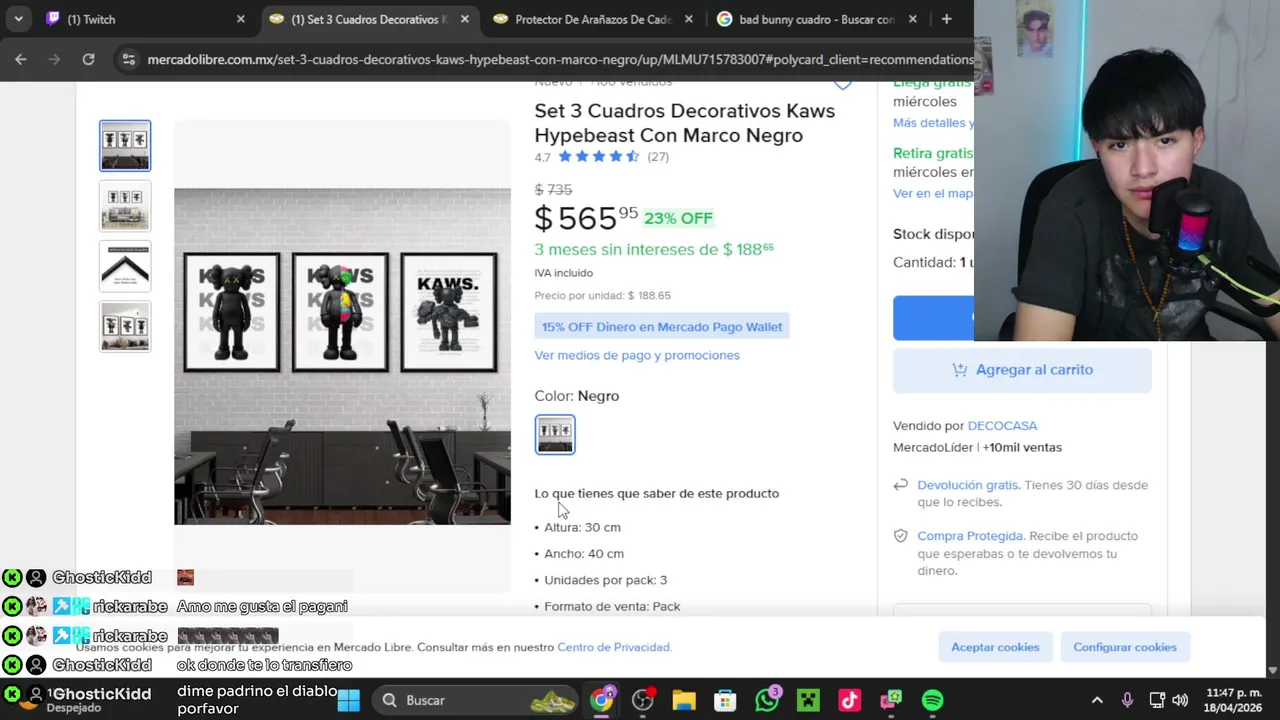Click the shield icon beside Compra Protegida
This screenshot has height=720, width=1280.
tap(900, 536)
